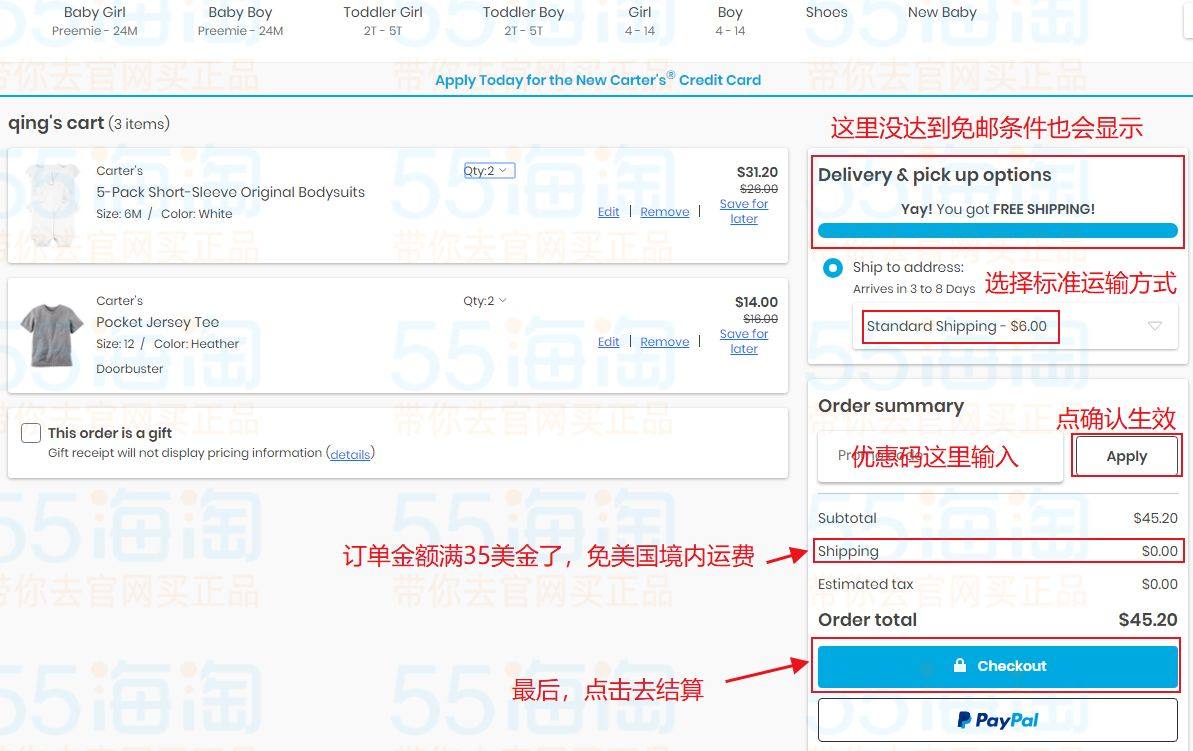Click the Subtotal $45.20 value

(x=1155, y=518)
